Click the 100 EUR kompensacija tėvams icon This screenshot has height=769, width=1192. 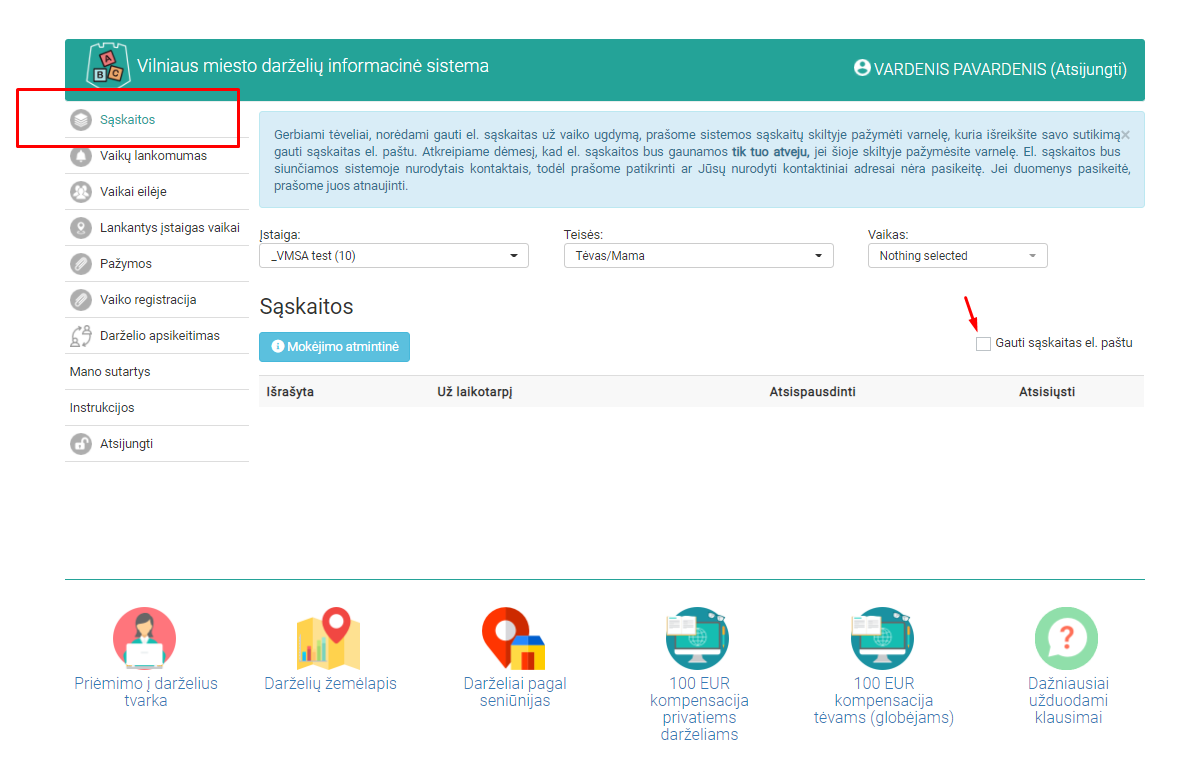(x=883, y=638)
